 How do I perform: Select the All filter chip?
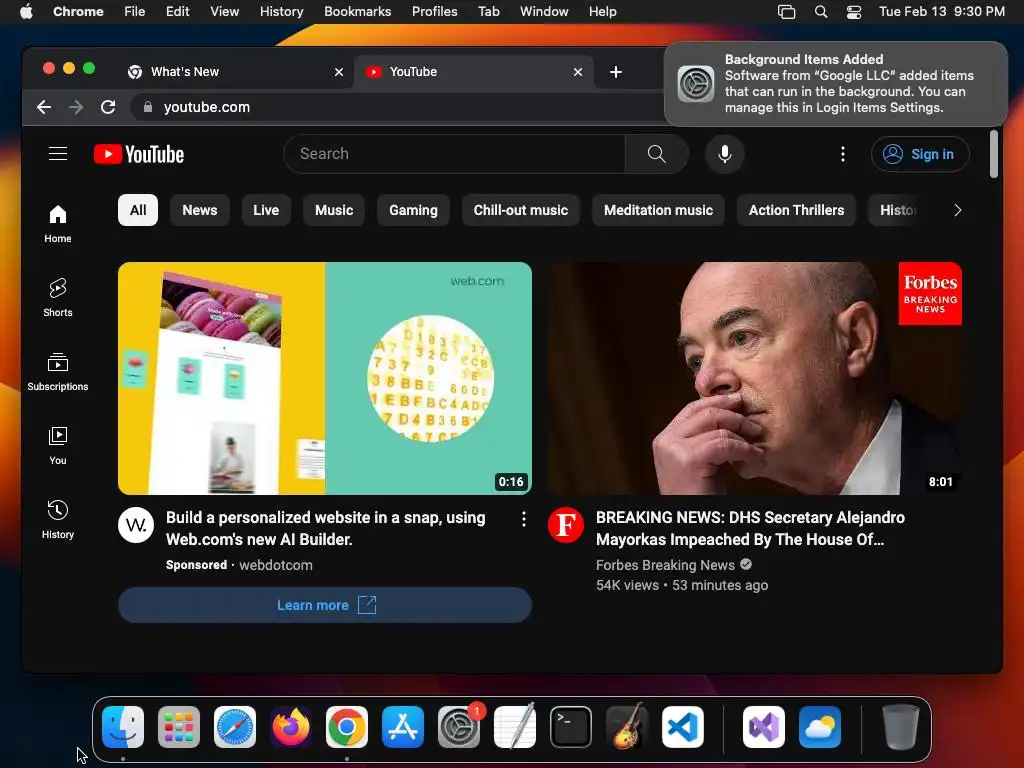(x=138, y=210)
